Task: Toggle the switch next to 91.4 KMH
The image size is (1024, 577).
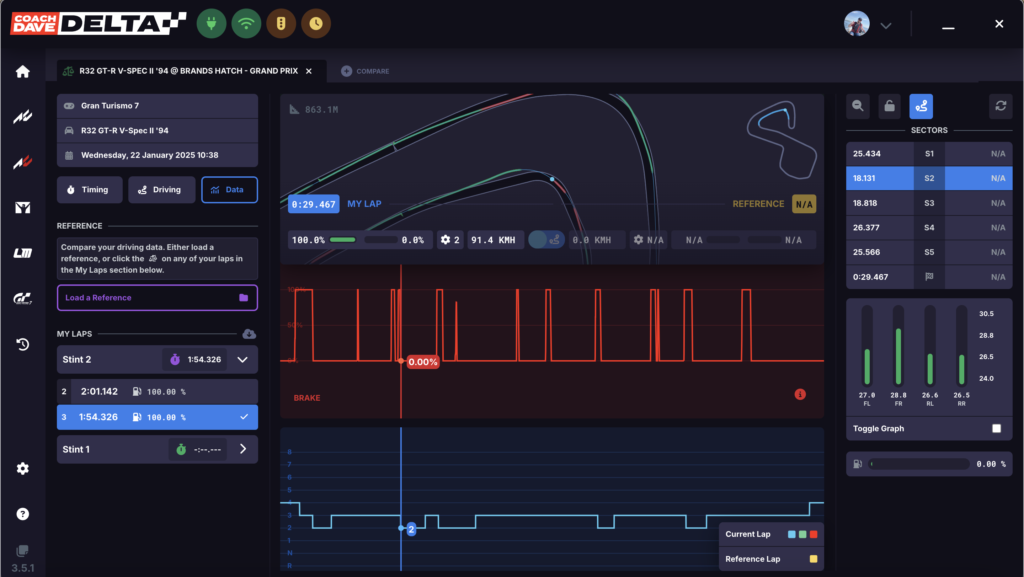Action: pyautogui.click(x=546, y=240)
